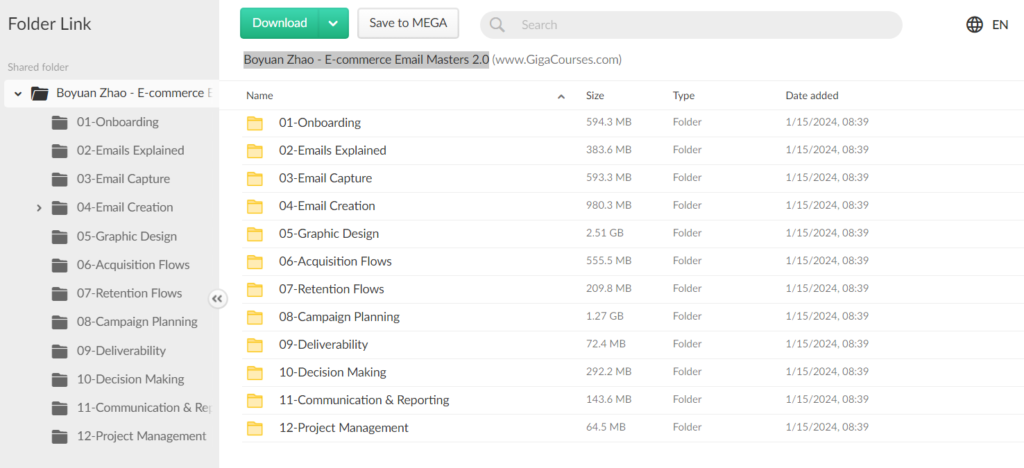
Task: Sort by the Size column header
Action: [595, 95]
